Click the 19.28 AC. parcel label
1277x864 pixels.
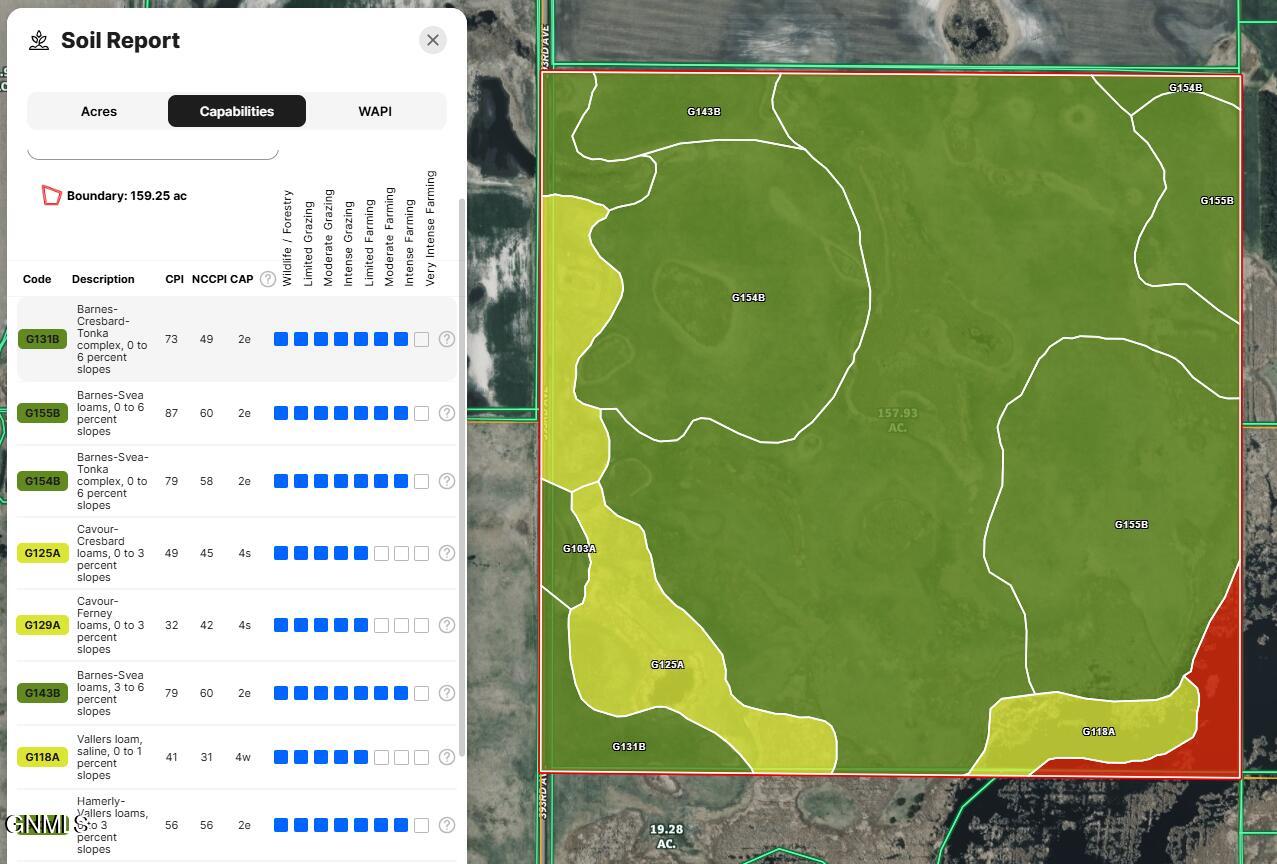click(x=666, y=837)
